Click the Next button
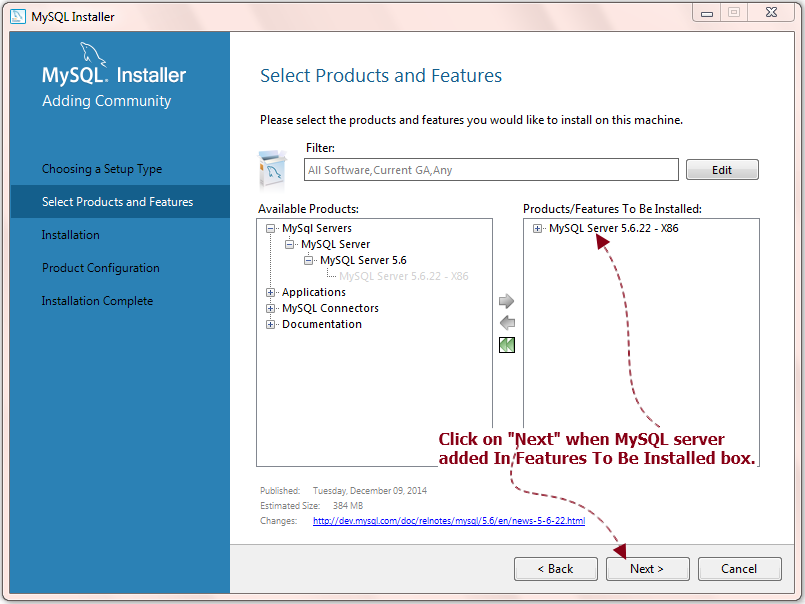This screenshot has width=805, height=604. click(647, 569)
